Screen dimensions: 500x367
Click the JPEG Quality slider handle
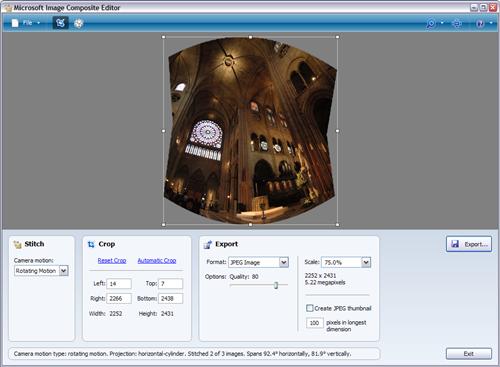point(276,285)
